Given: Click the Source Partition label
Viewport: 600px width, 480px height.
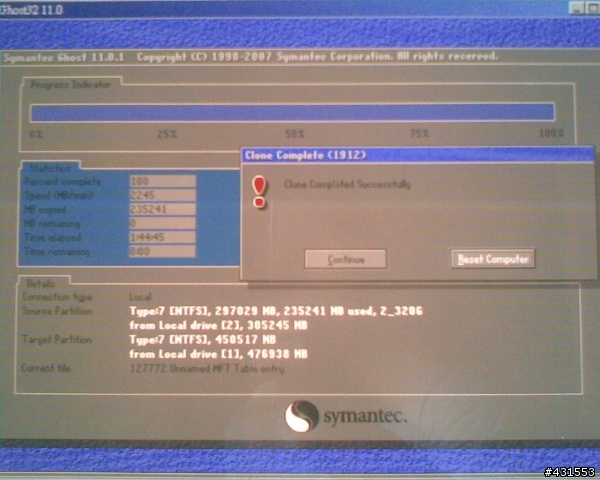Looking at the screenshot, I should pos(57,311).
